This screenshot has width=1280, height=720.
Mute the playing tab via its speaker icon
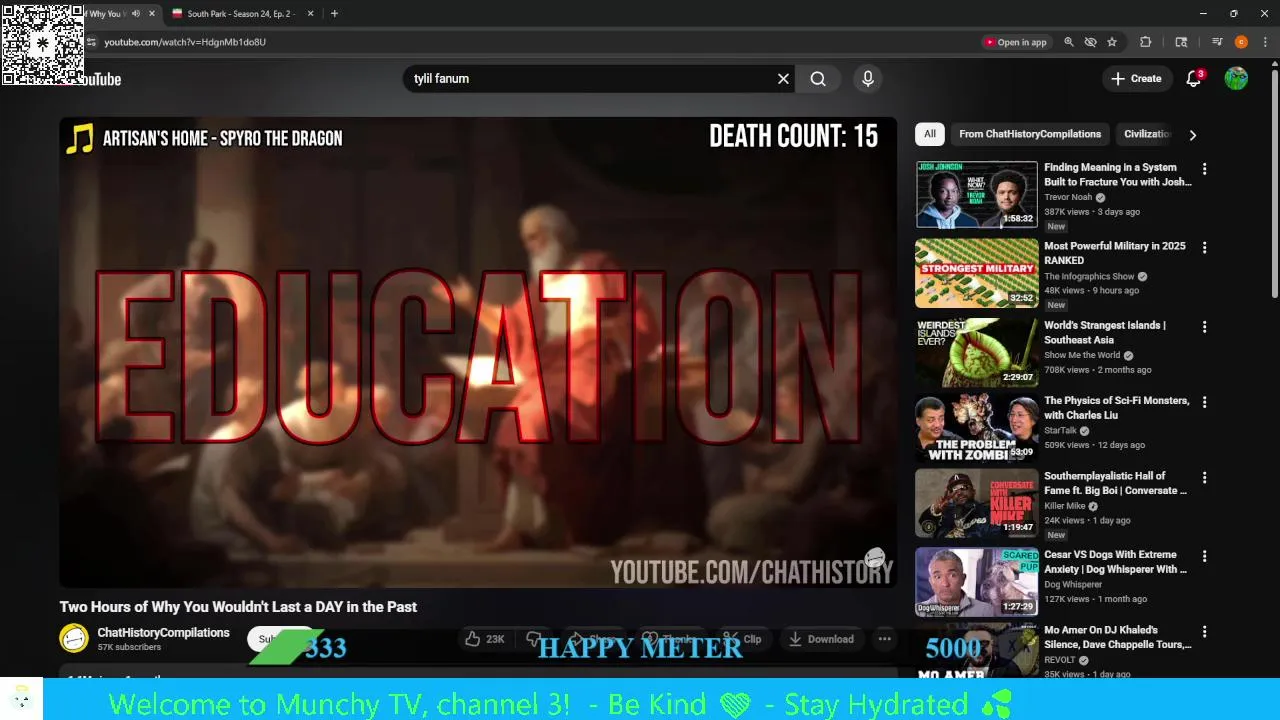(136, 14)
